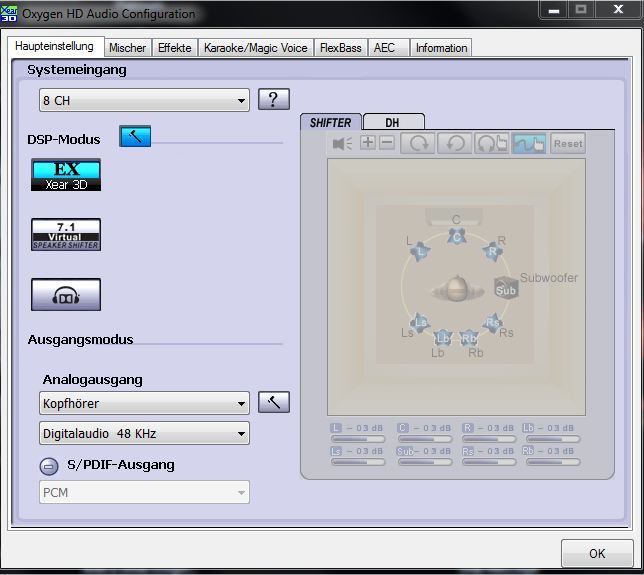Image resolution: width=644 pixels, height=575 pixels.
Task: Expand the PCM S/PDIF format dropdown
Action: click(144, 492)
